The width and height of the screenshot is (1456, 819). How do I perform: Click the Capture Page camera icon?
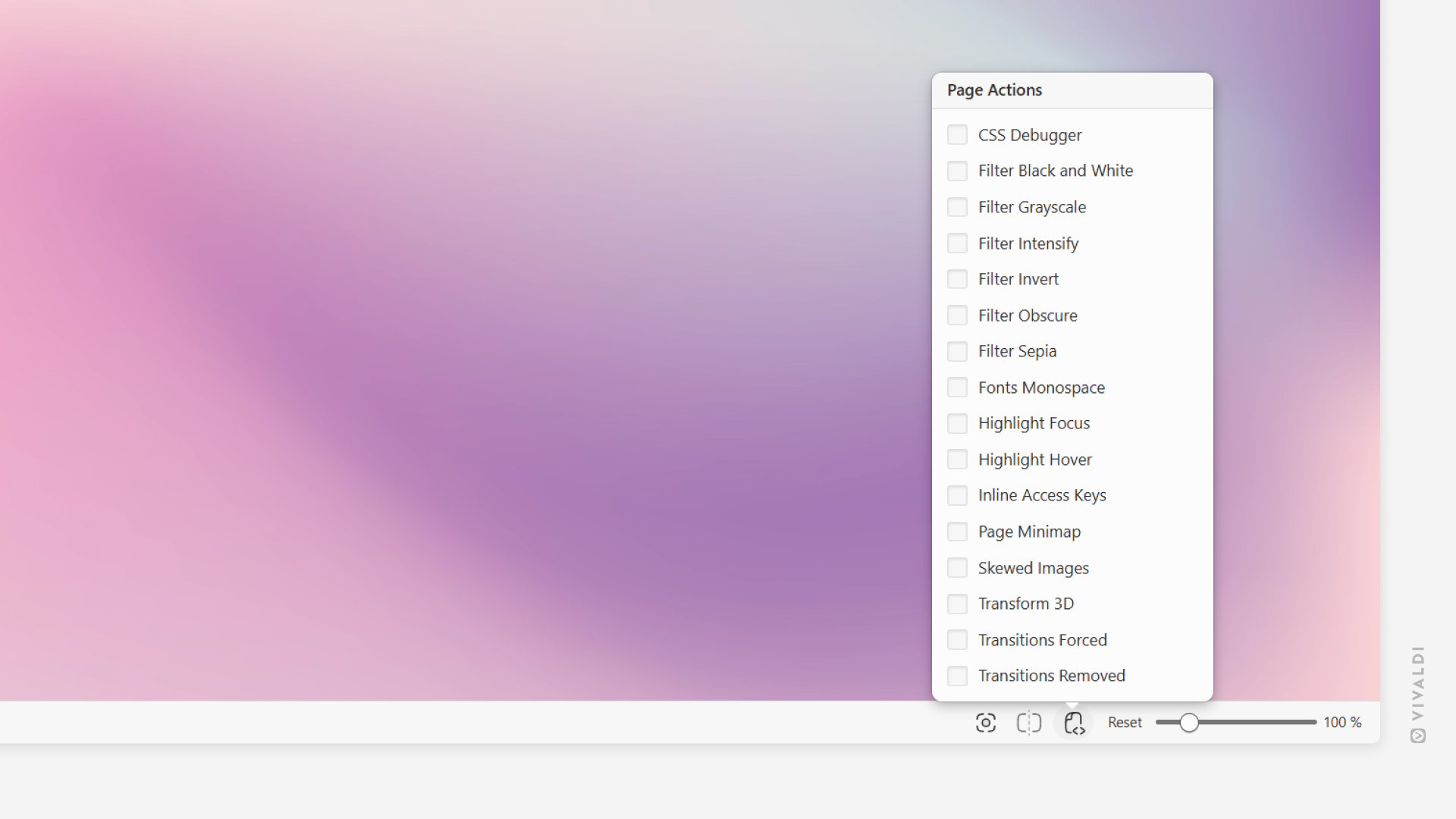pyautogui.click(x=985, y=723)
